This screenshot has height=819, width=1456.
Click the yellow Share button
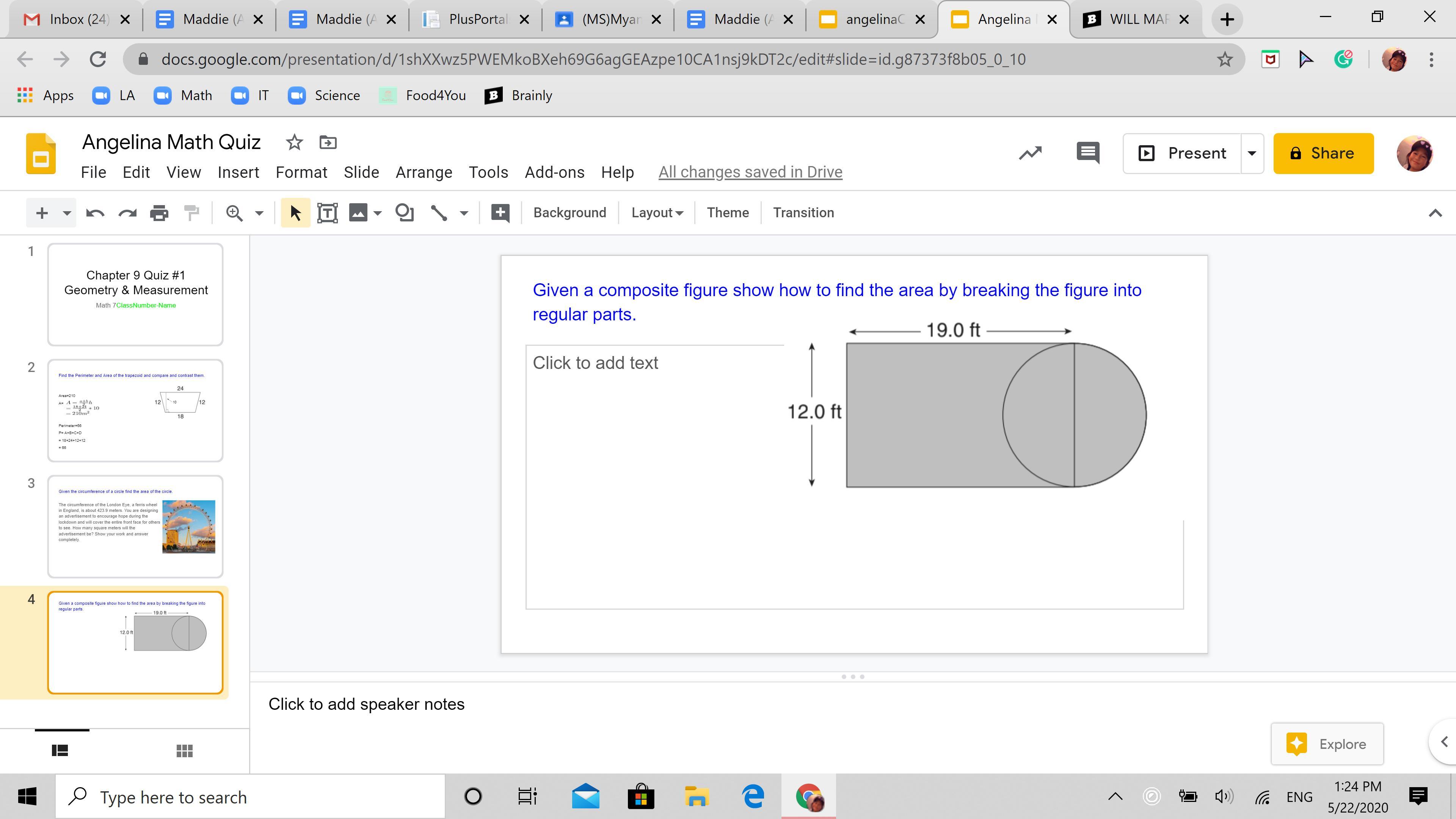click(x=1323, y=153)
